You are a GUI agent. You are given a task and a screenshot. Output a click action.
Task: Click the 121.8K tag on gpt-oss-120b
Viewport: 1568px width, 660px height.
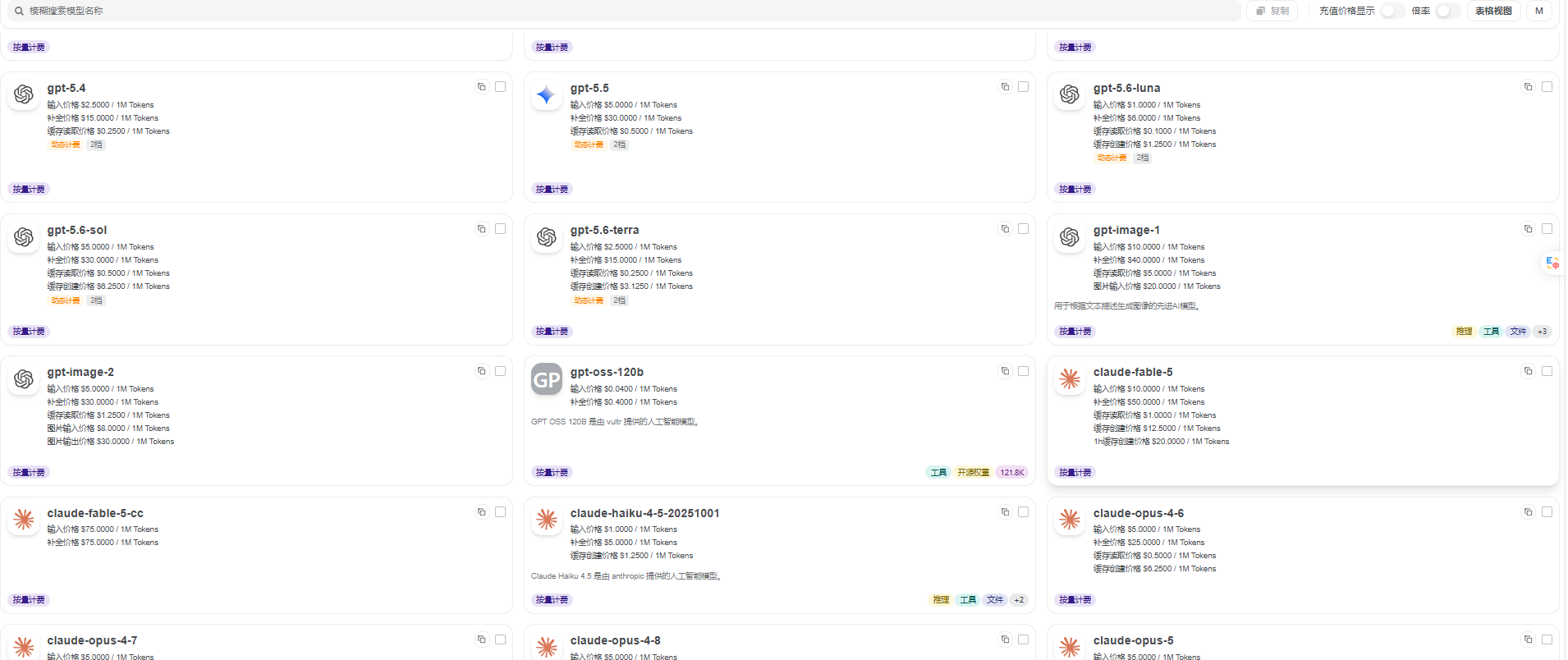tap(1012, 473)
